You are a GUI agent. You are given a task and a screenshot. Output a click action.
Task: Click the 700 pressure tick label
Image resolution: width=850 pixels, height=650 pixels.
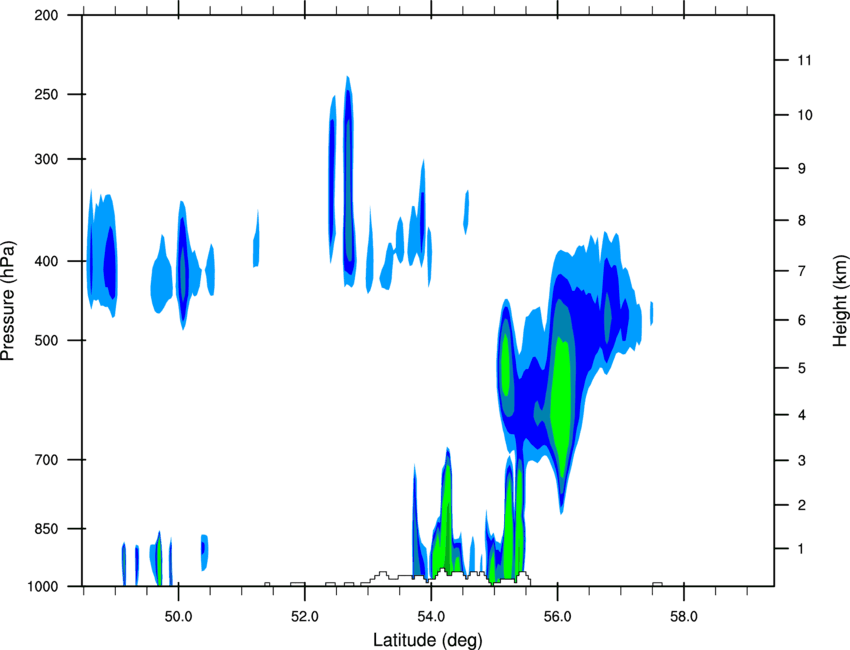46,460
